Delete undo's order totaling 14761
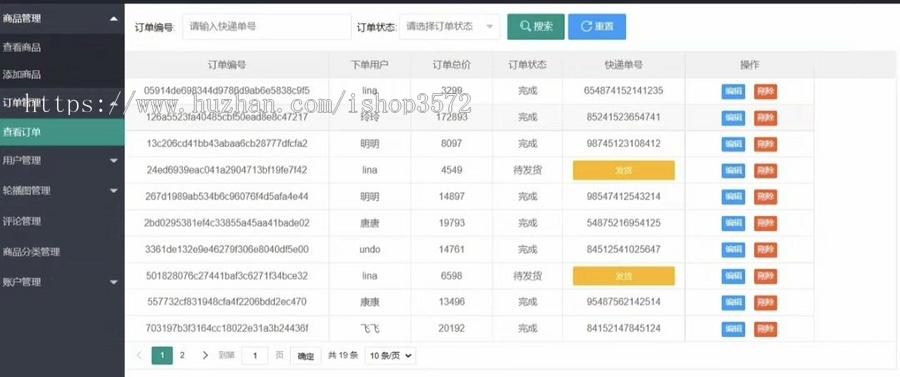Viewport: 900px width, 377px height. click(765, 250)
